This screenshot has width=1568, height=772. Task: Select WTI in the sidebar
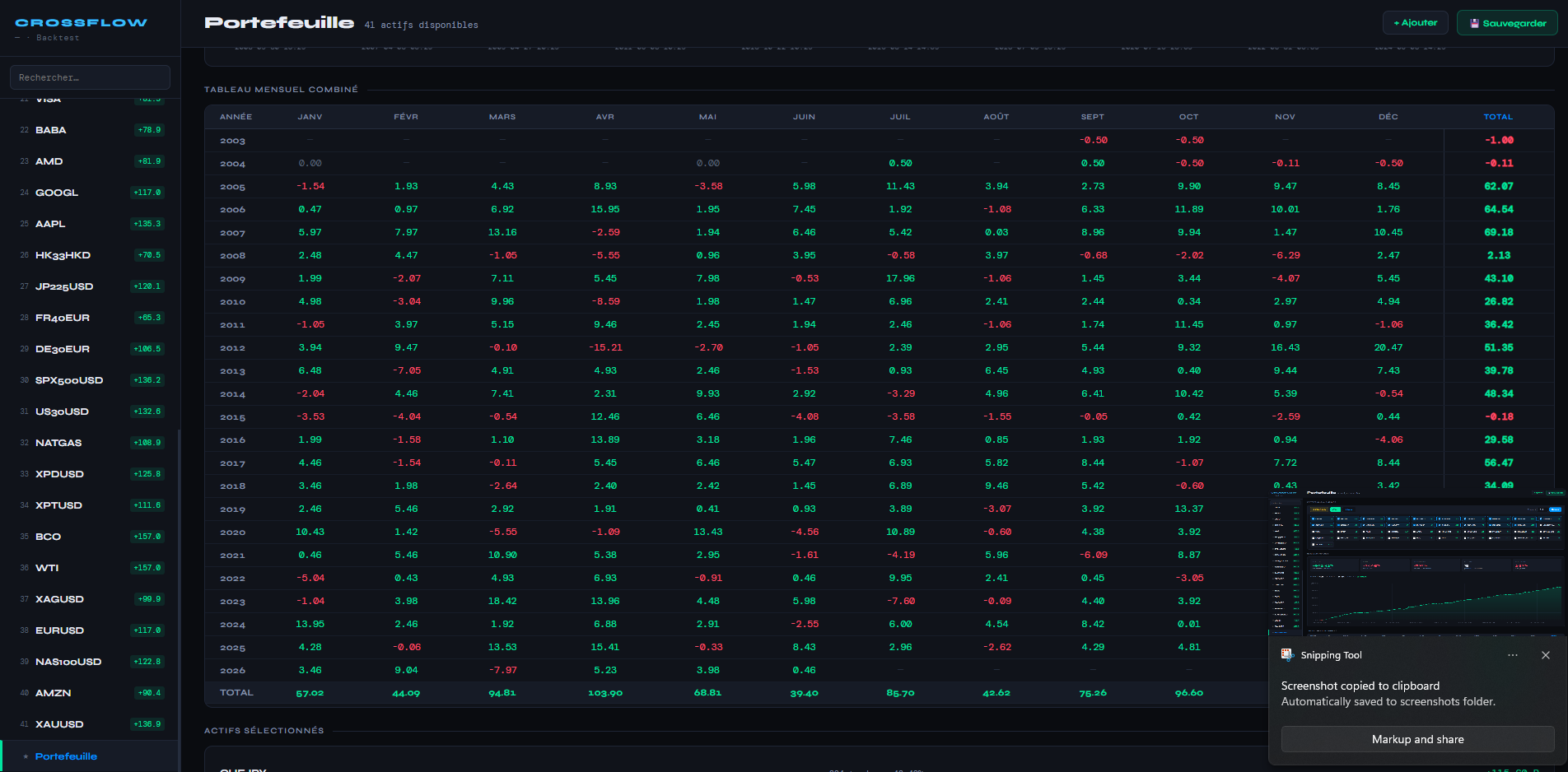click(x=90, y=568)
